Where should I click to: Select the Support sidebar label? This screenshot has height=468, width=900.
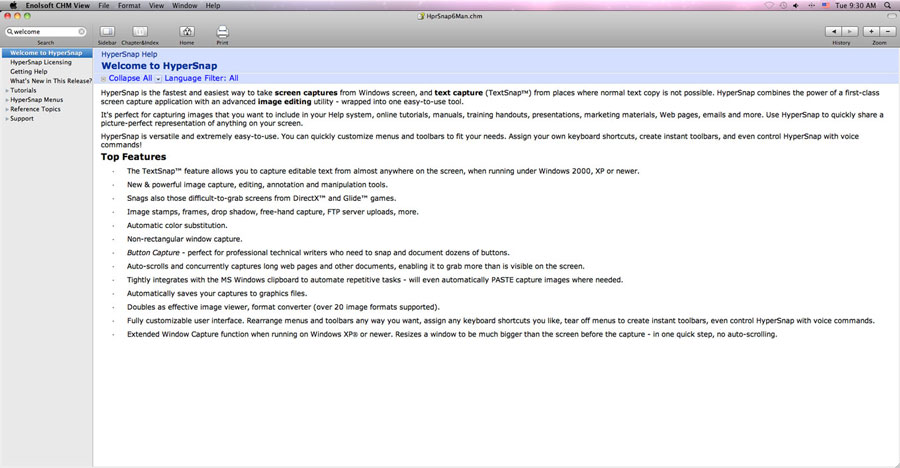point(22,118)
